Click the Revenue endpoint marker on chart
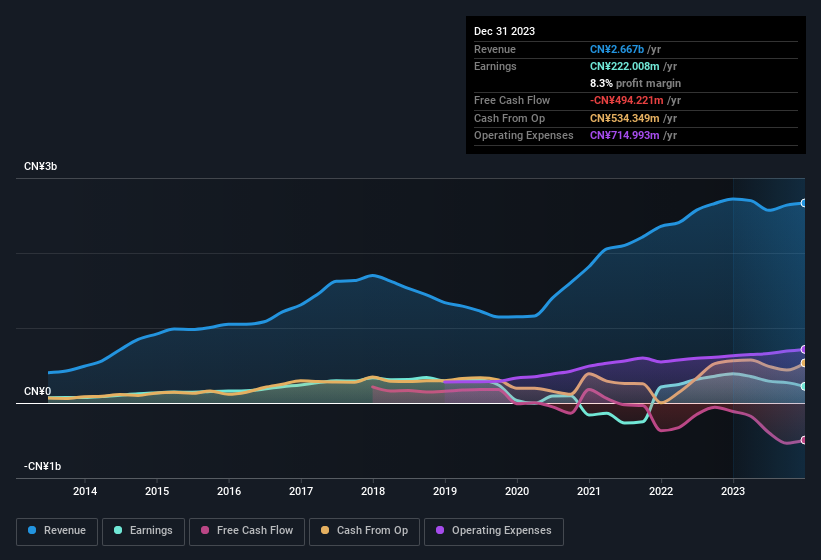The image size is (821, 560). (x=803, y=203)
